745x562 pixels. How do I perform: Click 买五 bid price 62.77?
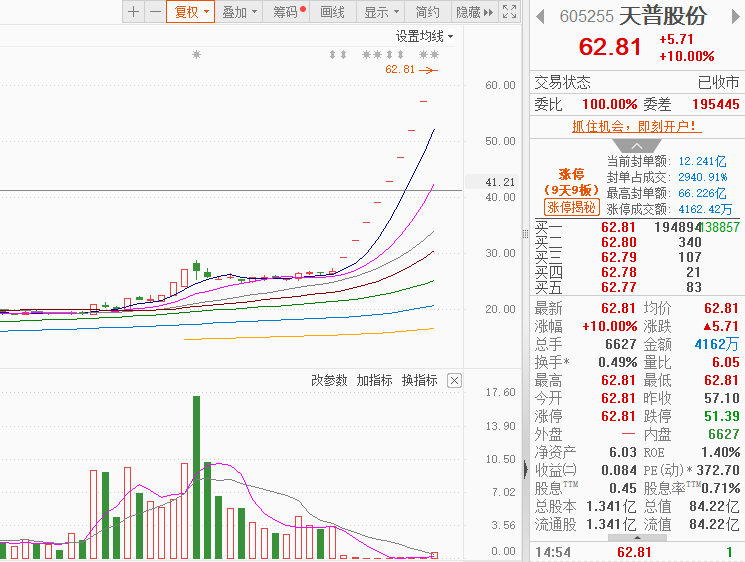[x=618, y=287]
